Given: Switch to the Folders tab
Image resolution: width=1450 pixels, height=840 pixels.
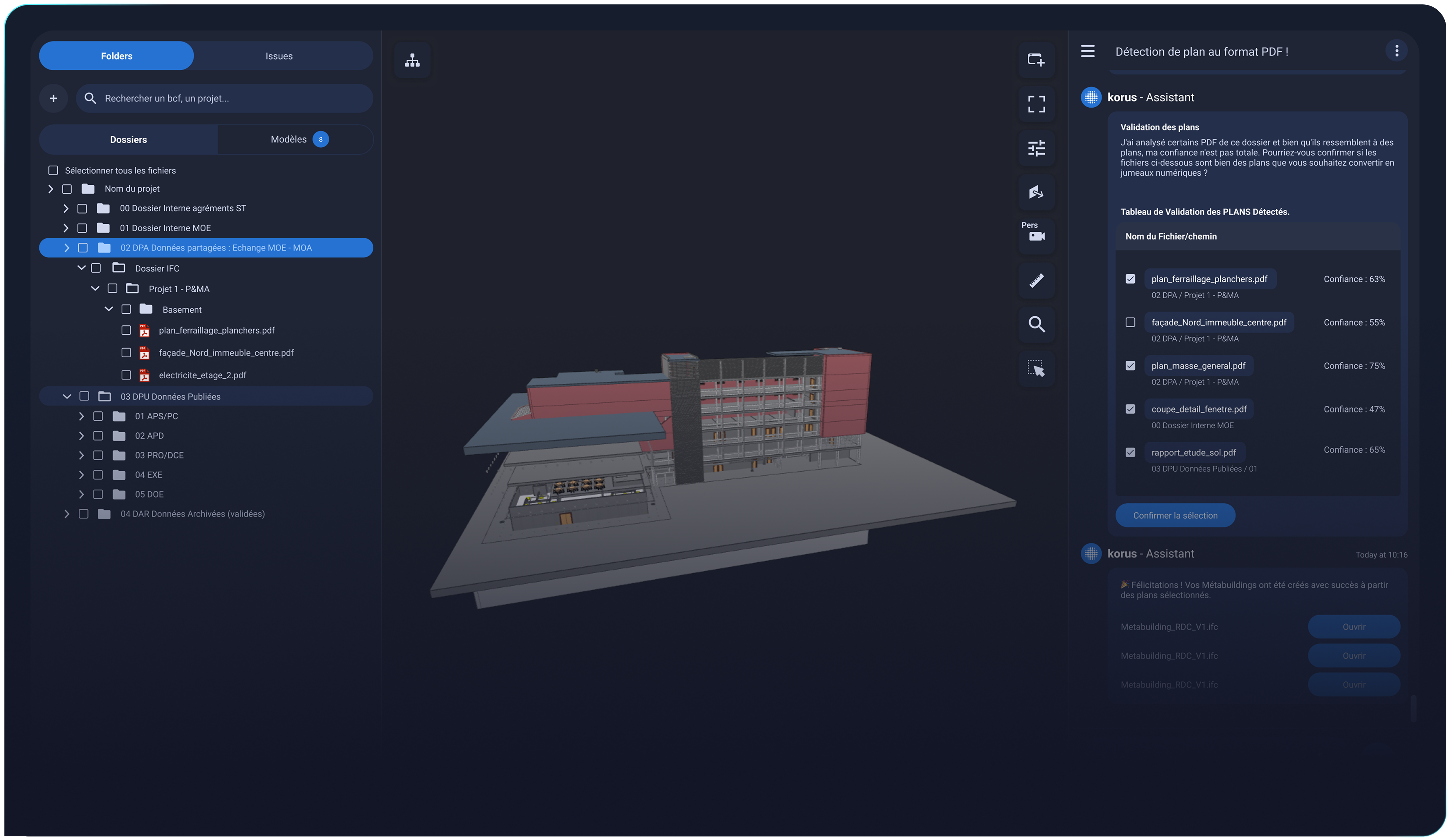Looking at the screenshot, I should [x=116, y=56].
